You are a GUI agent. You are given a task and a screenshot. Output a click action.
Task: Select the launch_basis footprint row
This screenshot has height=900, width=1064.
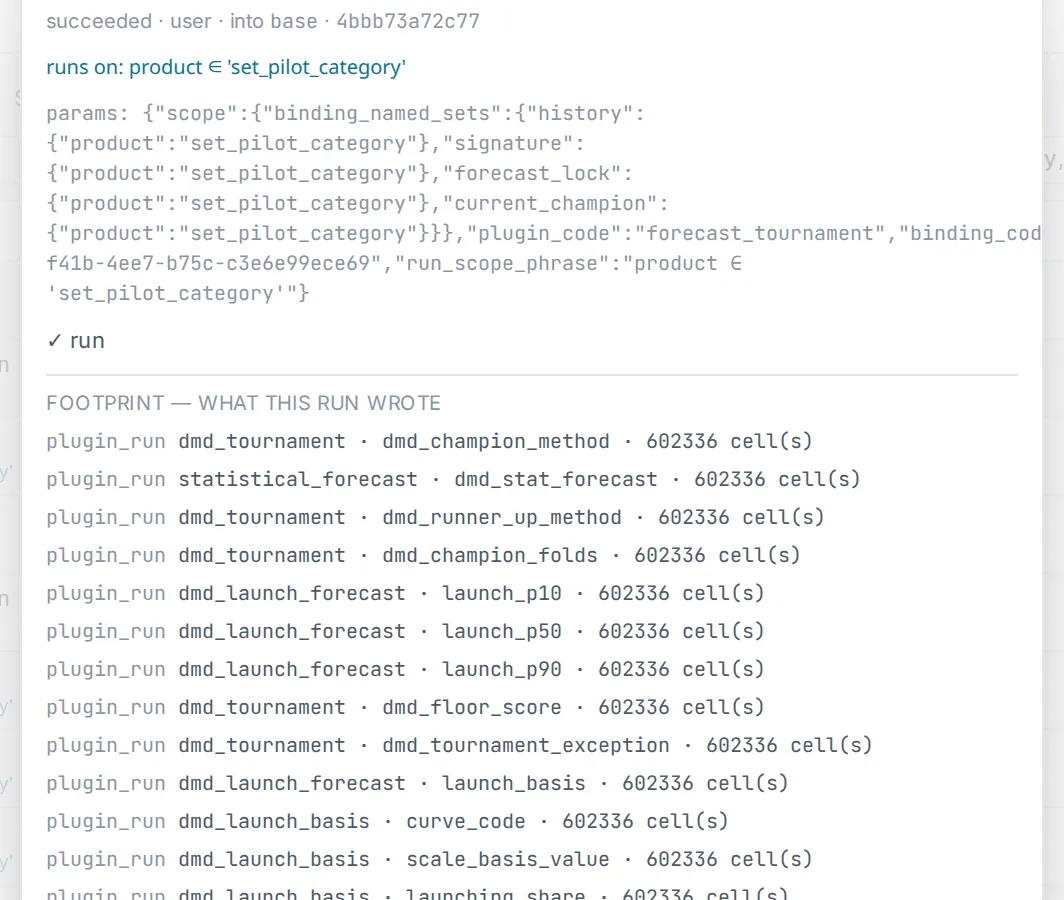click(417, 783)
